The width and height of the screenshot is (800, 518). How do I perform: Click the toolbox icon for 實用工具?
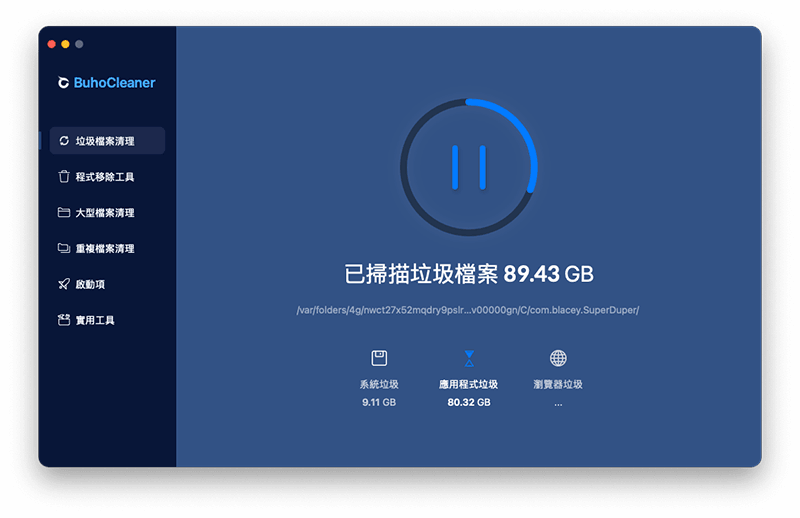(64, 320)
